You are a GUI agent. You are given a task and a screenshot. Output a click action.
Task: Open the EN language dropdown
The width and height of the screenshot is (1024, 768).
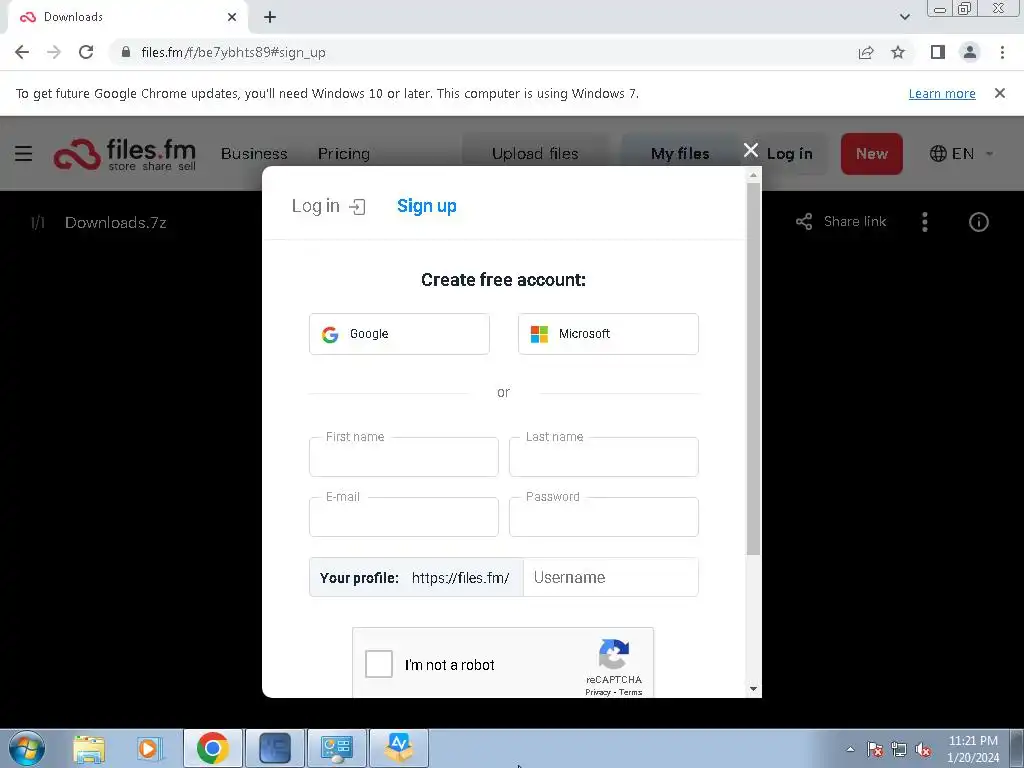pos(963,154)
